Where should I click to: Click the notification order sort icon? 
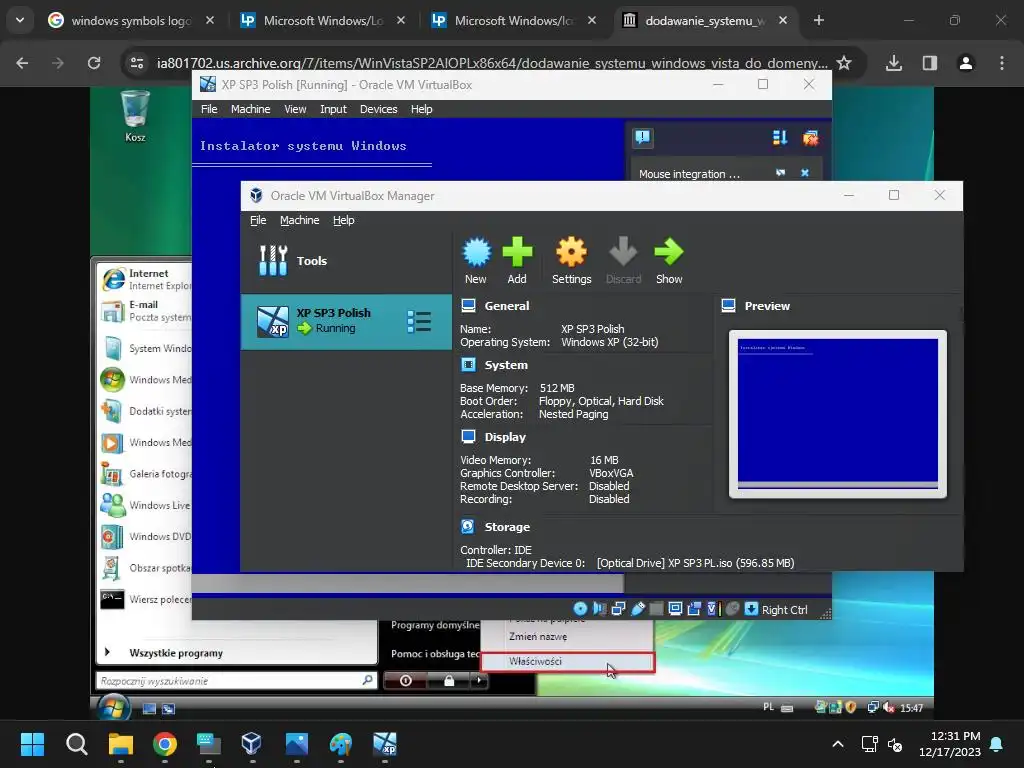tap(780, 137)
